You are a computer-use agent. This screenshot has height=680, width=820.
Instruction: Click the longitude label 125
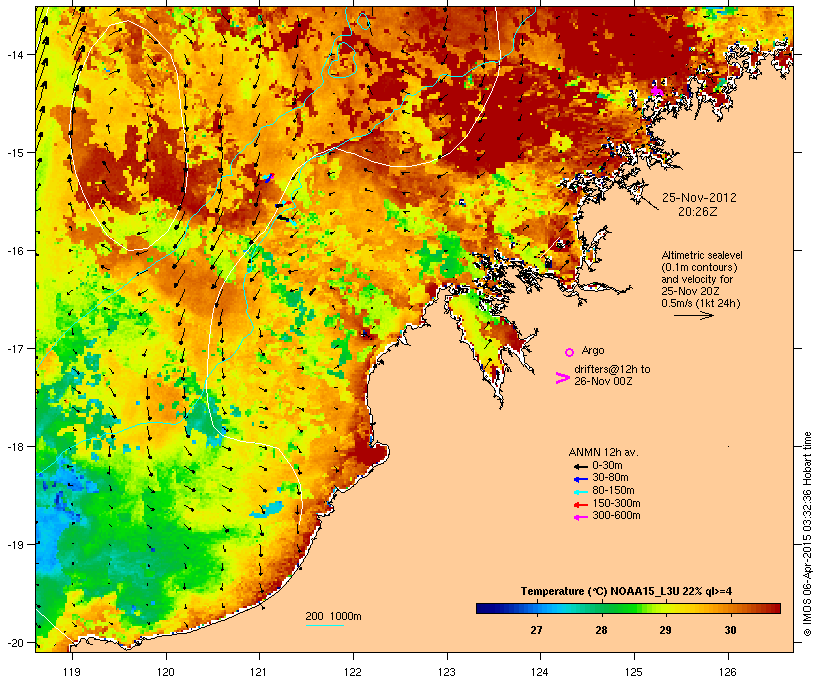(634, 672)
